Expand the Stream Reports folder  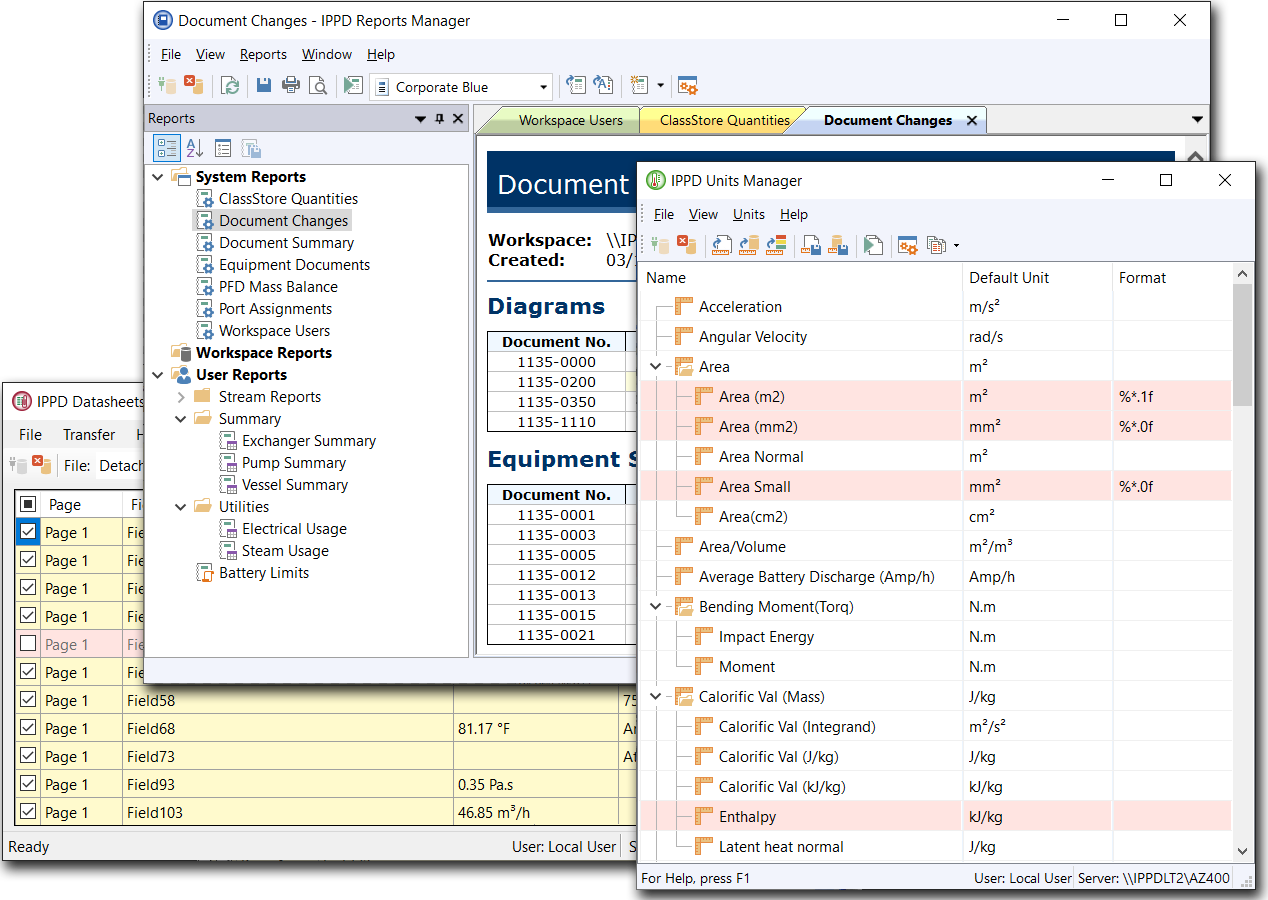[181, 397]
